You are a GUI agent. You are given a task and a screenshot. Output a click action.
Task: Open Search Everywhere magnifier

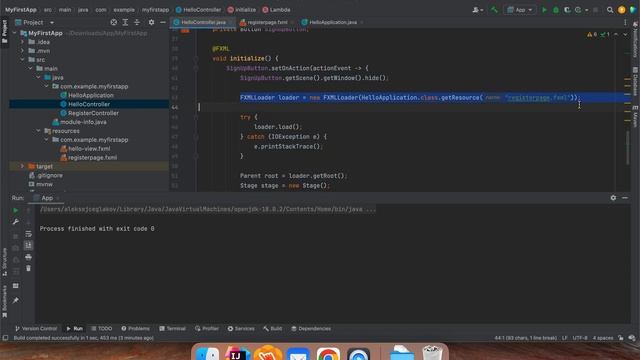pos(610,10)
